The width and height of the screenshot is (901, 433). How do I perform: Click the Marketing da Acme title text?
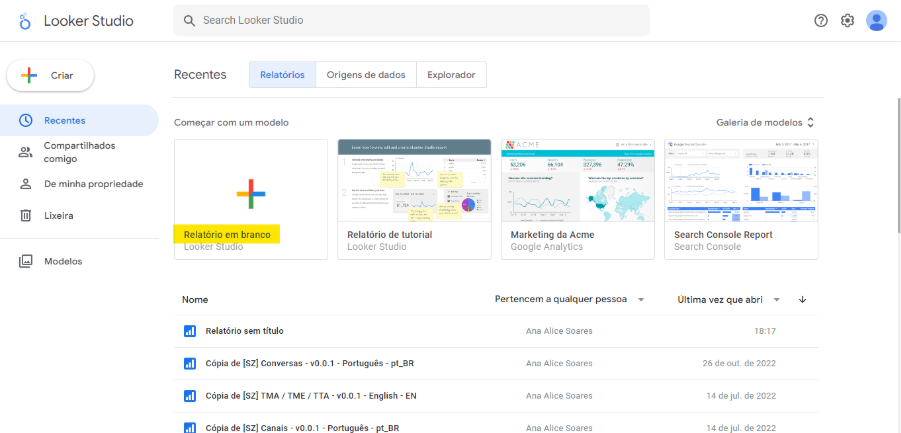click(x=552, y=235)
